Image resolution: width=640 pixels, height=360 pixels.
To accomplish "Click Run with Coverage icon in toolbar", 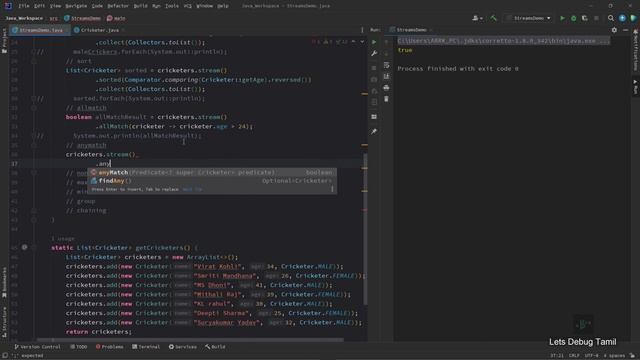I will click(584, 18).
